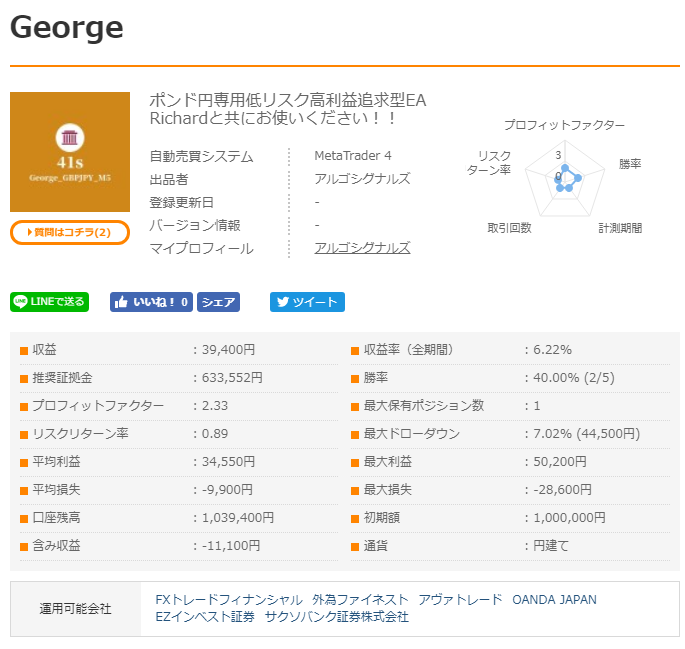Open the underlined アルゴシグナルズ profile link
685x649 pixels.
click(x=362, y=248)
